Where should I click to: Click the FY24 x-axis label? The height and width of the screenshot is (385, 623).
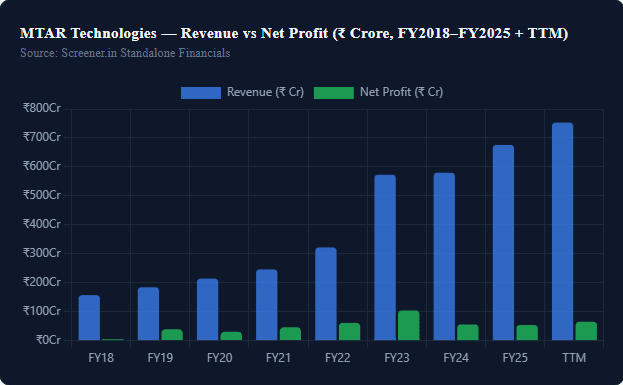coord(456,358)
